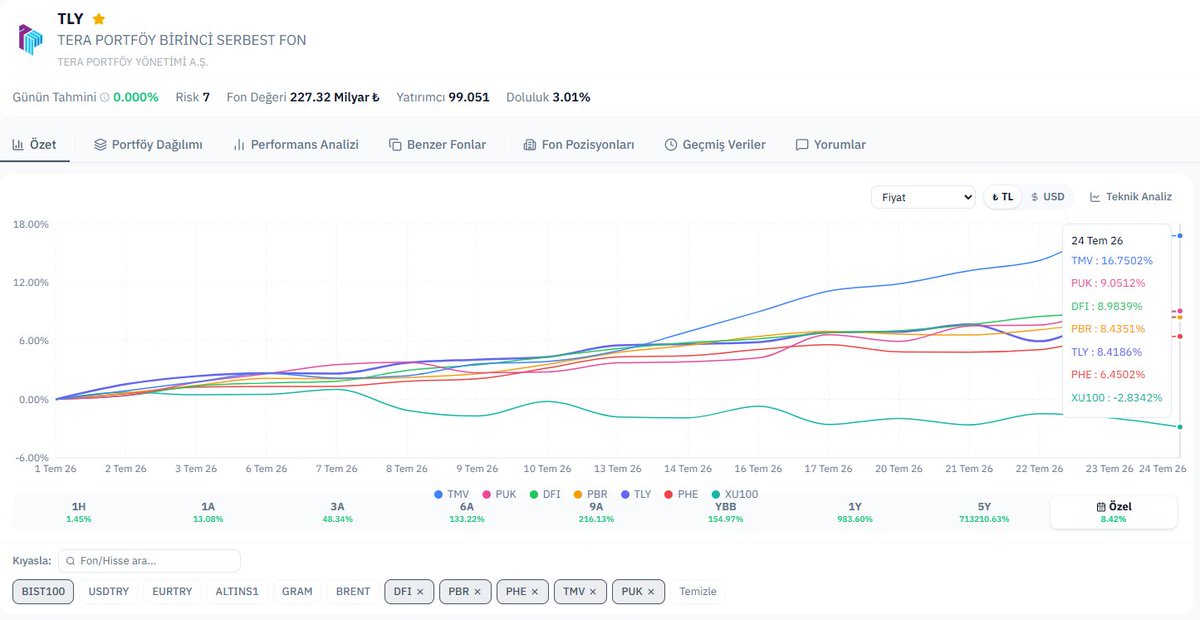
Task: Open Teknik Analiz view
Action: [1130, 197]
